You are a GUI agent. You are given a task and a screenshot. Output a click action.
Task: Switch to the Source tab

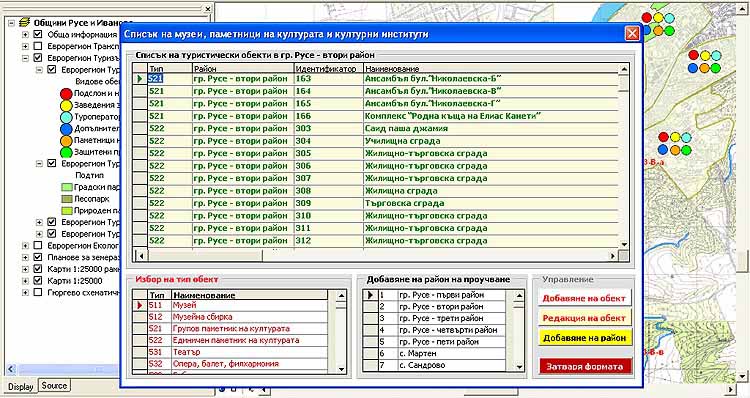[54, 386]
